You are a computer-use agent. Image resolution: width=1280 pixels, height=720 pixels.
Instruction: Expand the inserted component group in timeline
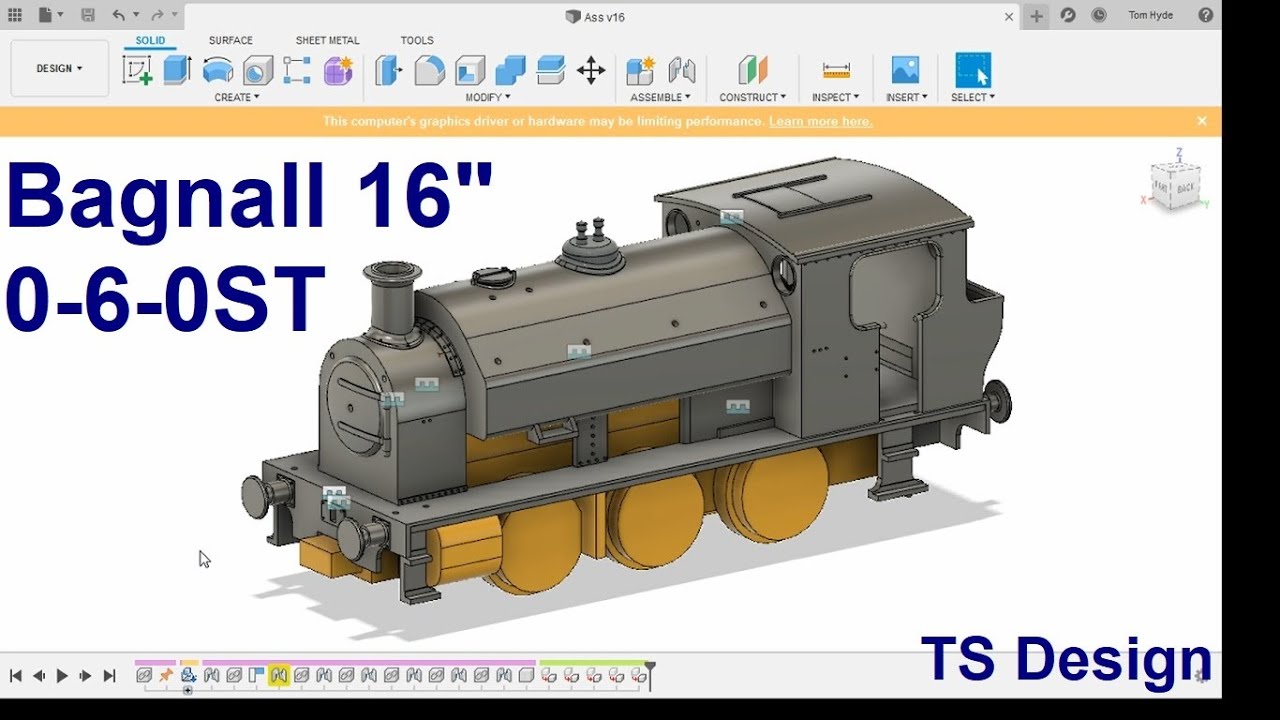187,690
